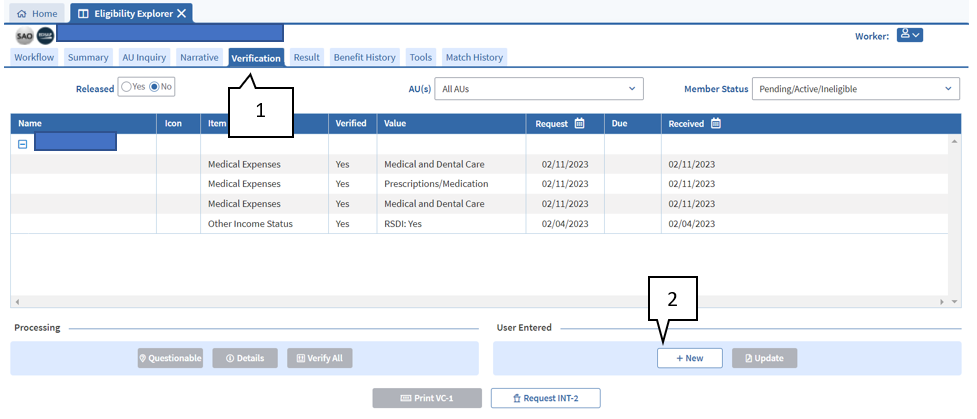Open the Match History tab
Screen dimensions: 977x419
coord(474,57)
